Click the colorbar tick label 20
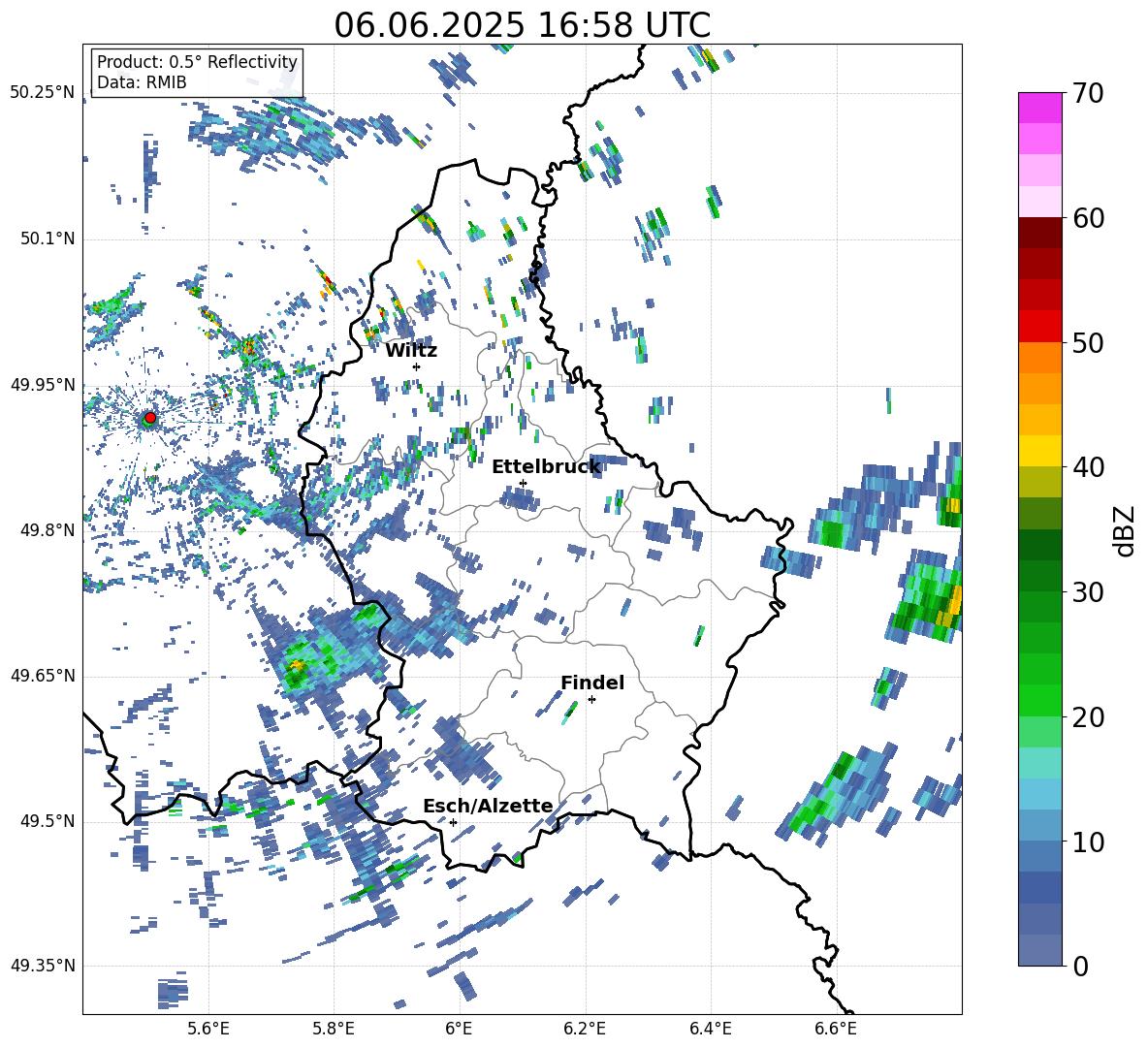The image size is (1148, 1048). [1087, 717]
